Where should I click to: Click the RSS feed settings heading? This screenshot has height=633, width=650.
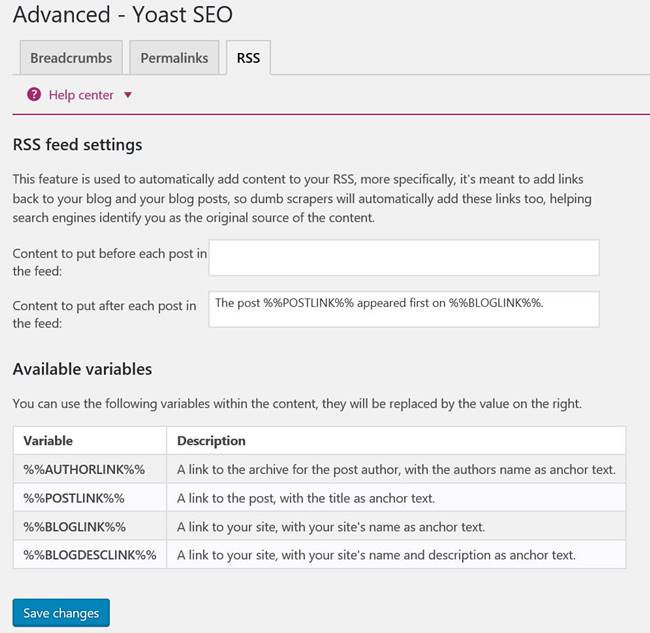[x=78, y=145]
